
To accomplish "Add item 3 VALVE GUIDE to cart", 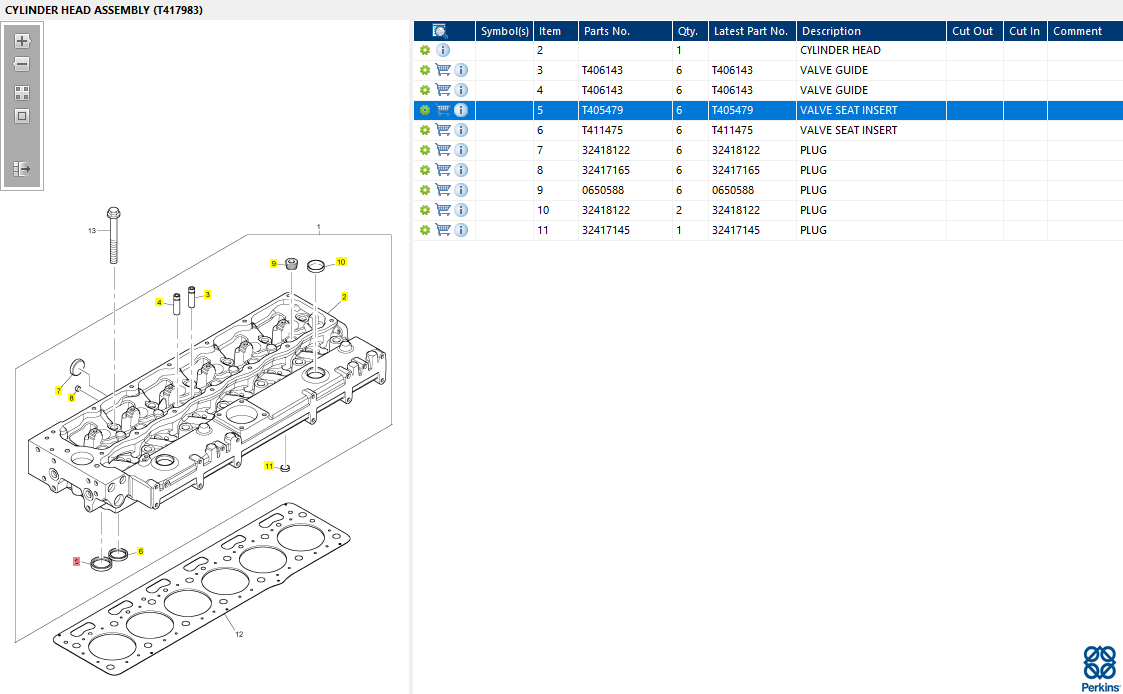I will (x=443, y=70).
